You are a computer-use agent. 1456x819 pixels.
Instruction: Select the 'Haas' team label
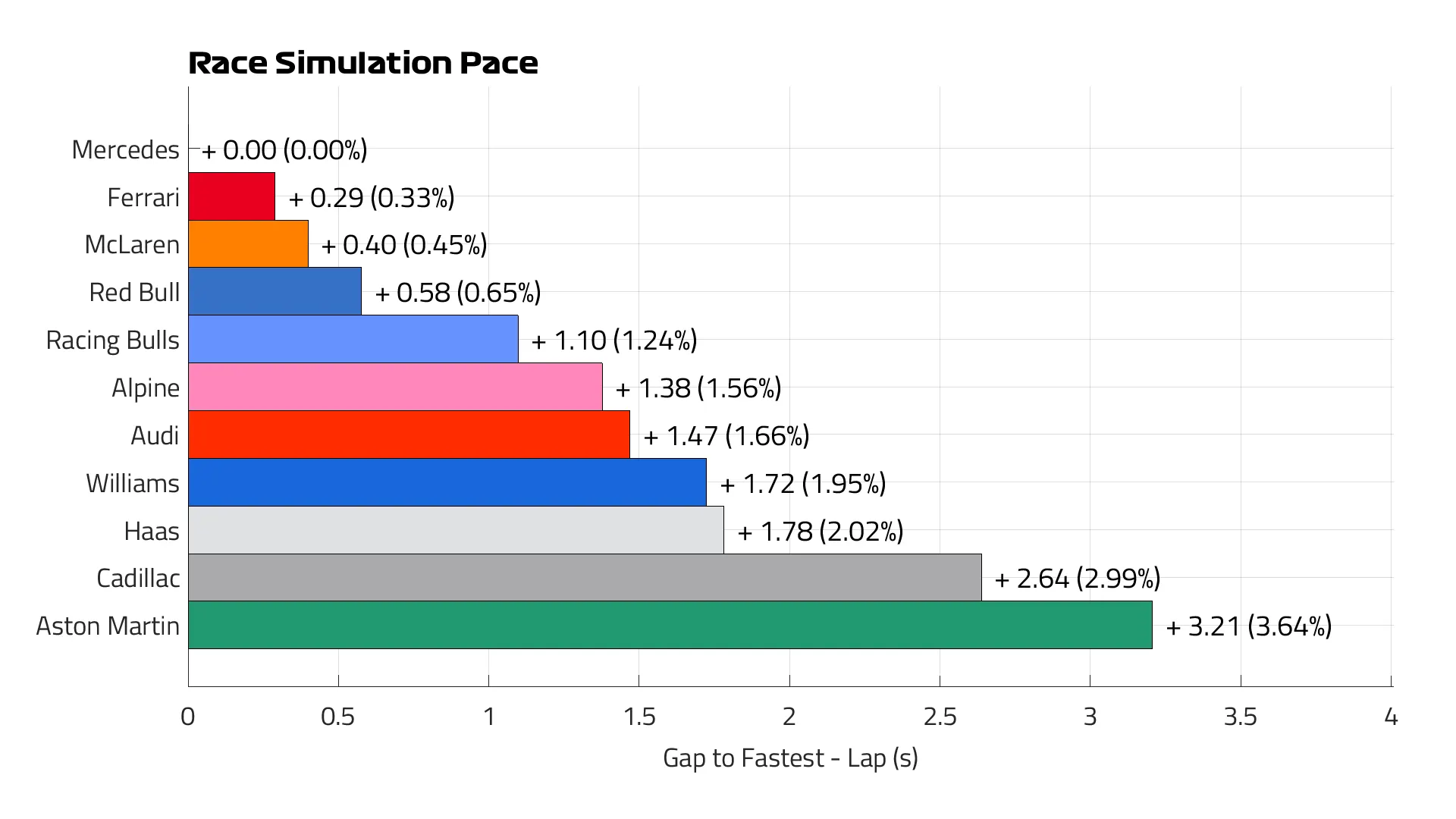[152, 531]
